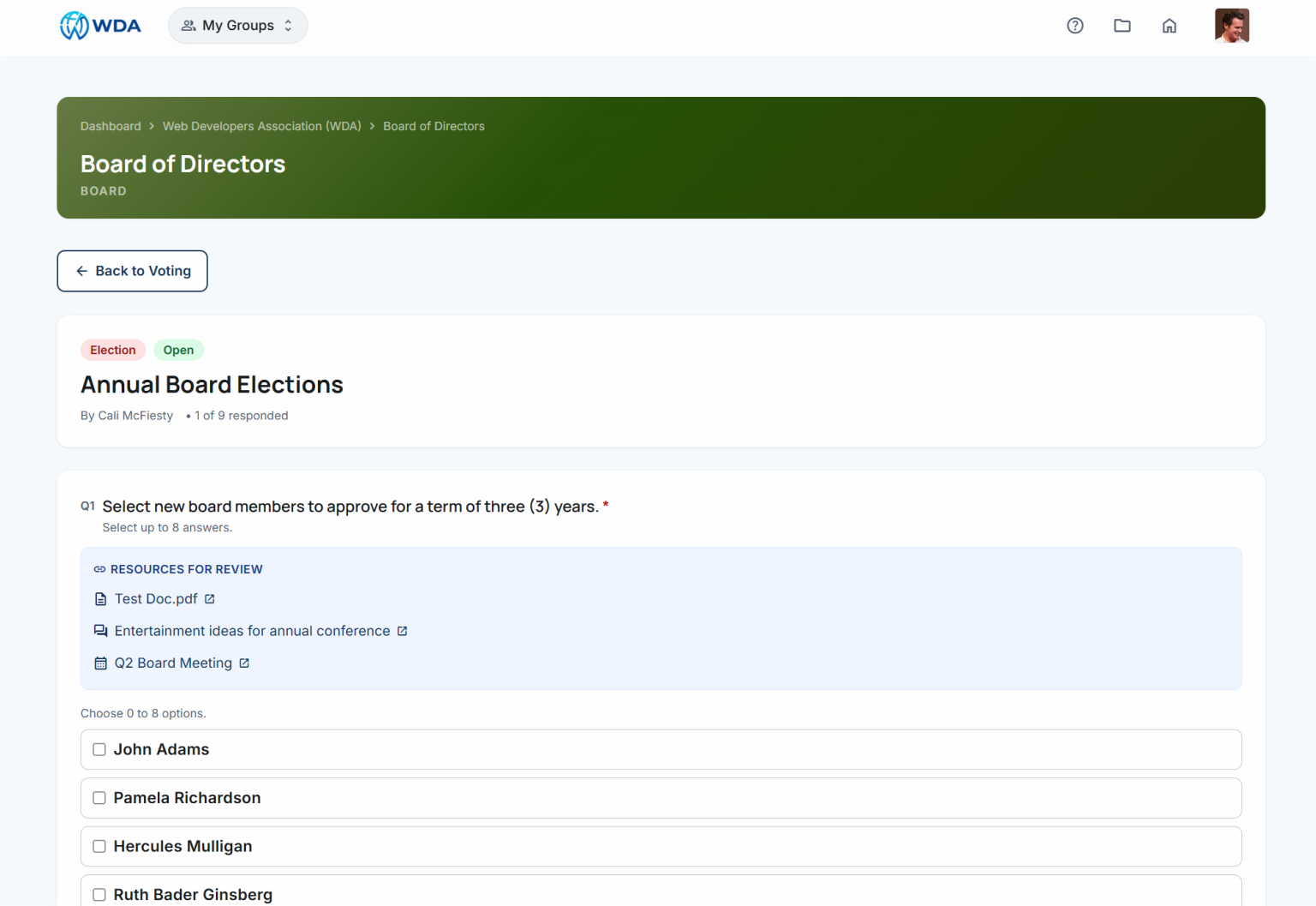This screenshot has height=906, width=1316.
Task: Open the Test Doc.pdf link
Action: [x=156, y=599]
